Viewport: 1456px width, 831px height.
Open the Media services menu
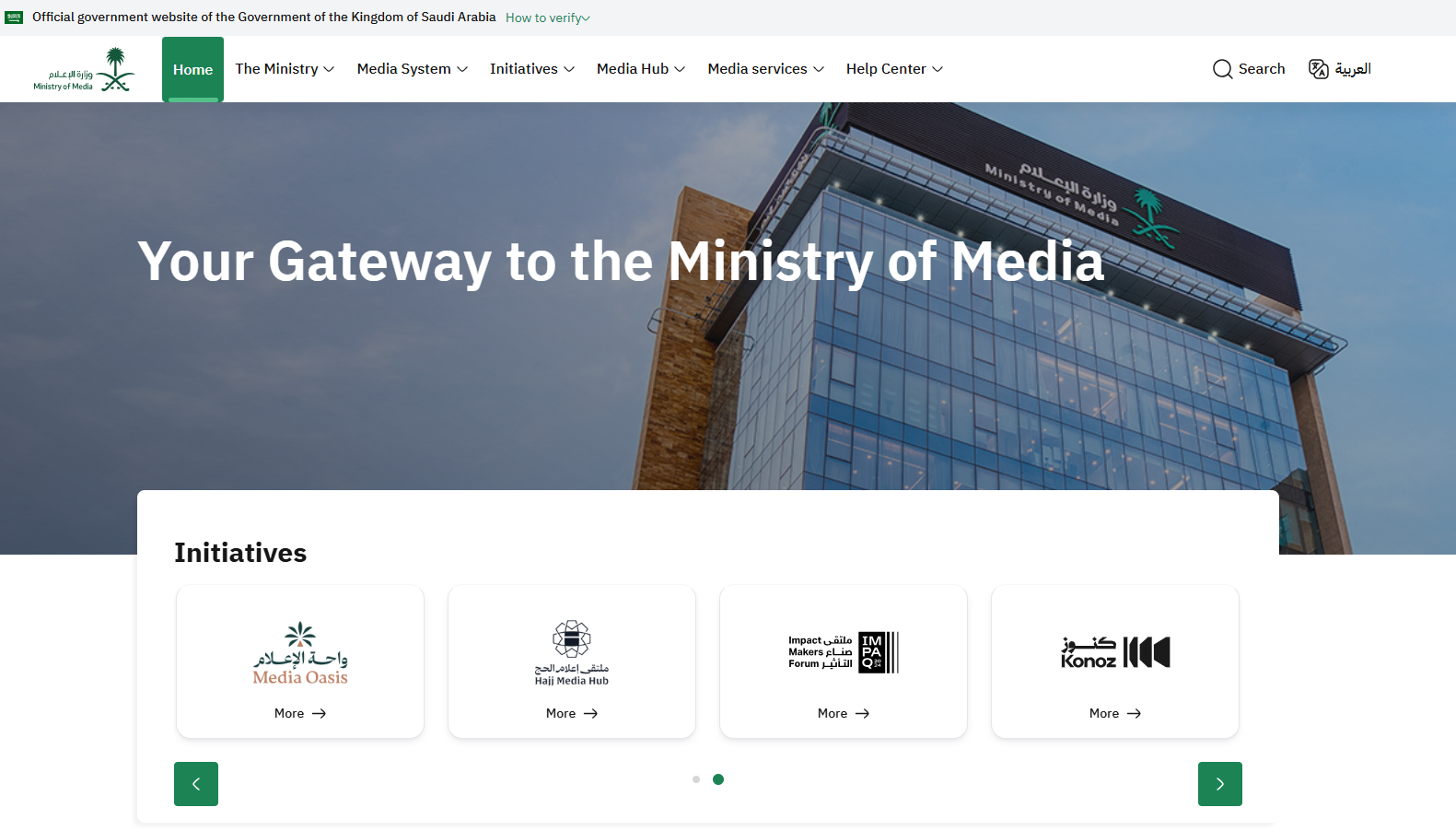tap(766, 69)
